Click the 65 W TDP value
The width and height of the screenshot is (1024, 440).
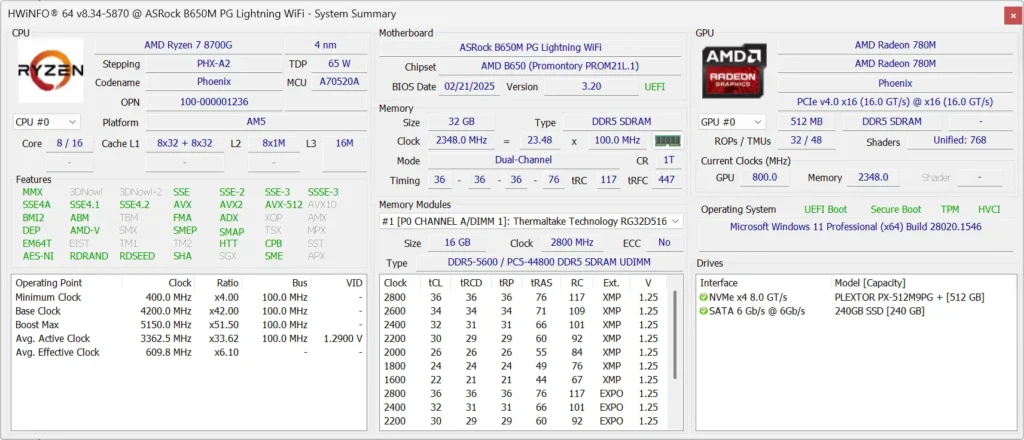[339, 64]
